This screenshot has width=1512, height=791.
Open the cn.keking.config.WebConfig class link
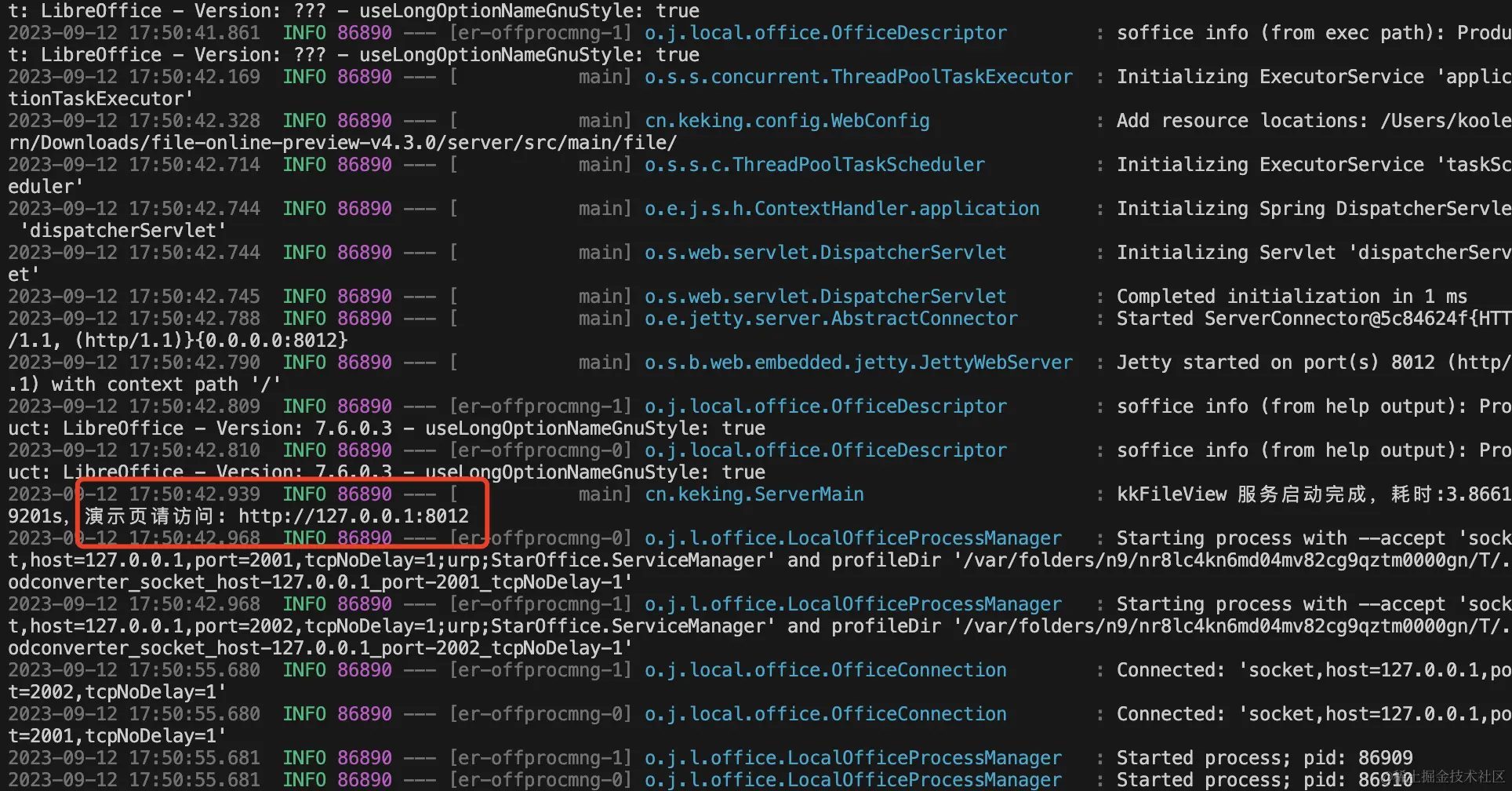(787, 120)
